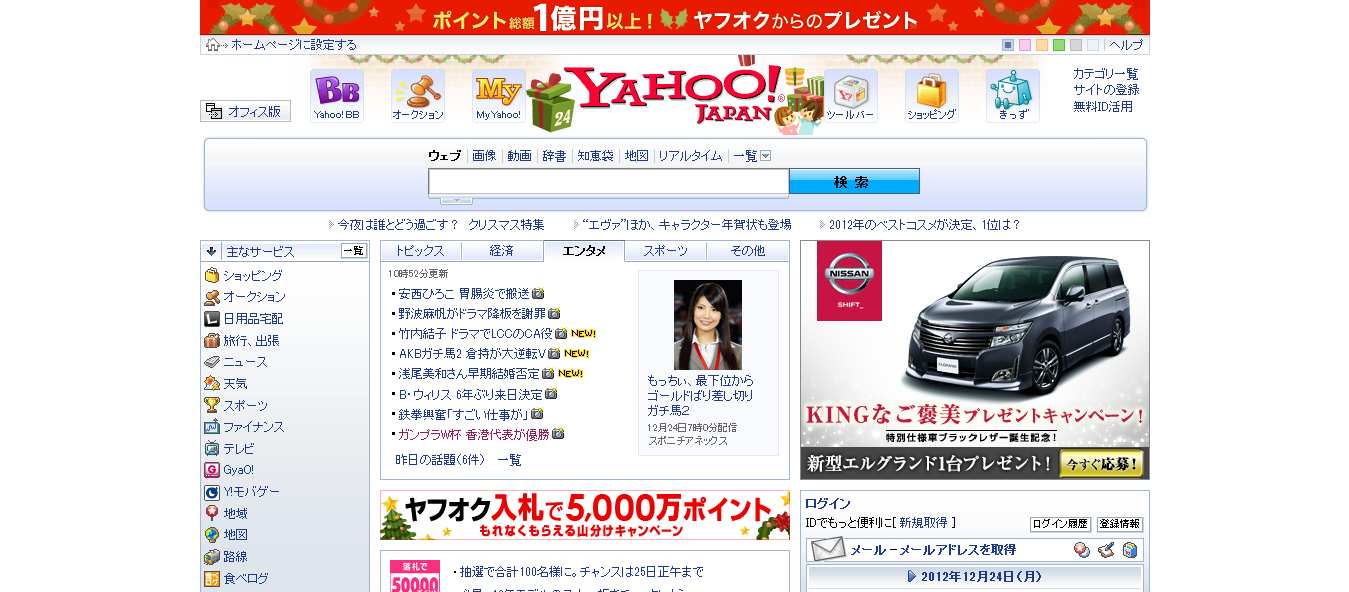Switch to the その他 news tab
1349x592 pixels.
coord(747,251)
